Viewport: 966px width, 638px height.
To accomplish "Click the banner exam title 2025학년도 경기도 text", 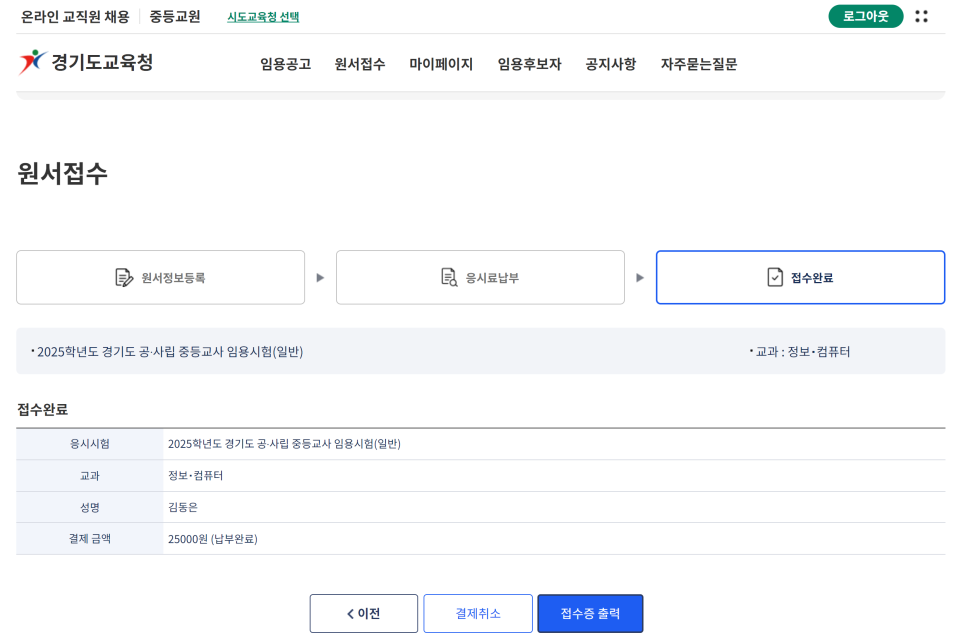I will click(x=170, y=352).
